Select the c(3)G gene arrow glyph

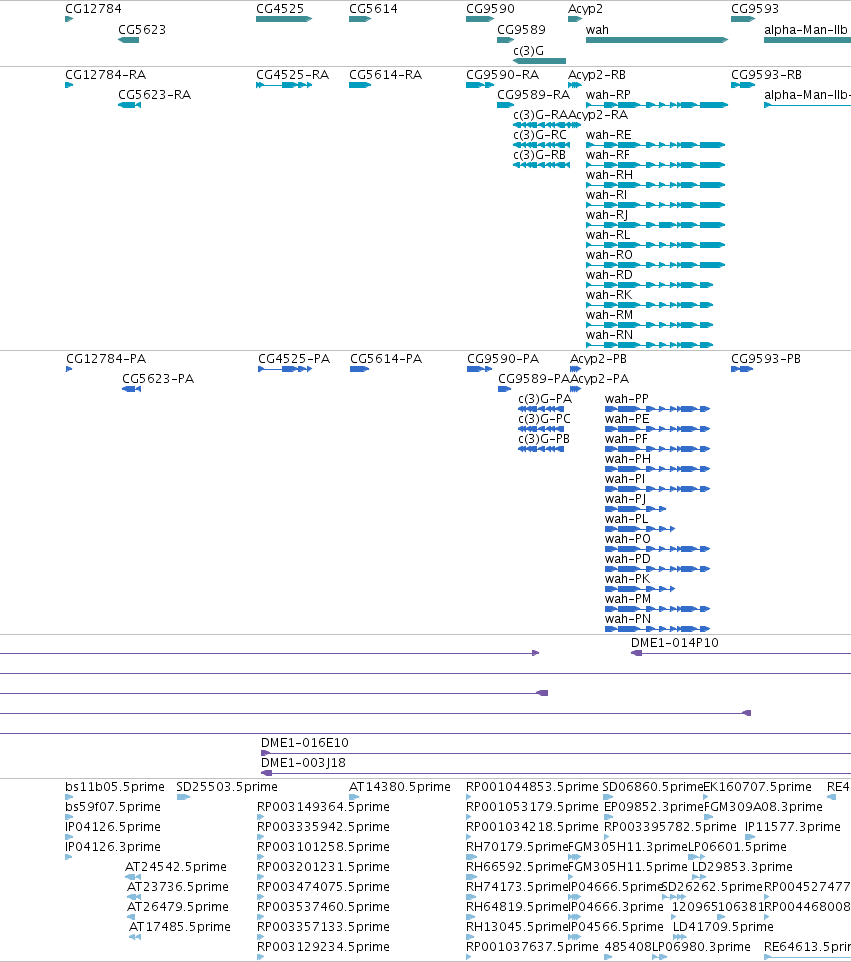coord(539,61)
